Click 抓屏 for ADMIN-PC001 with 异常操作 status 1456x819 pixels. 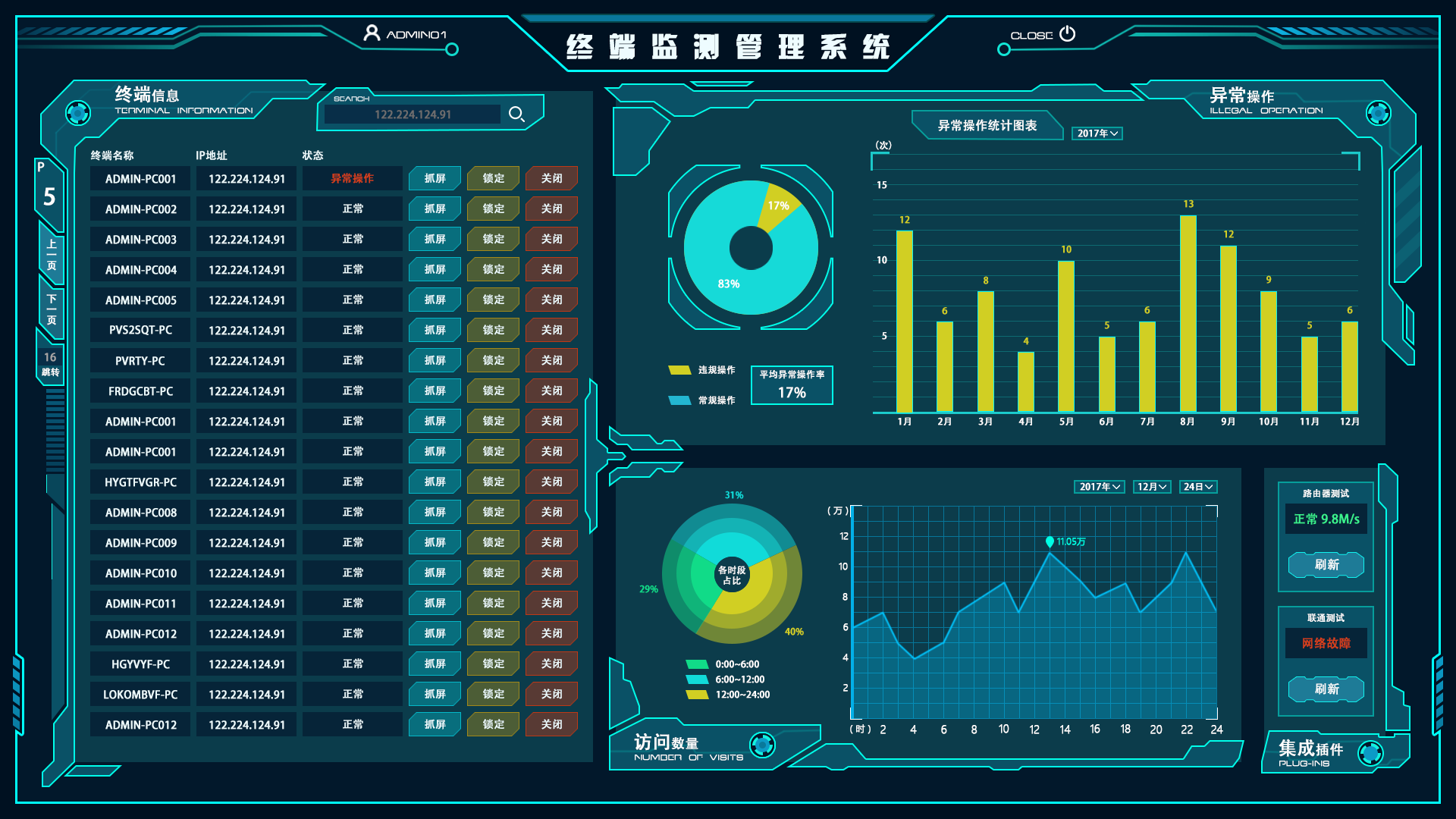point(435,179)
